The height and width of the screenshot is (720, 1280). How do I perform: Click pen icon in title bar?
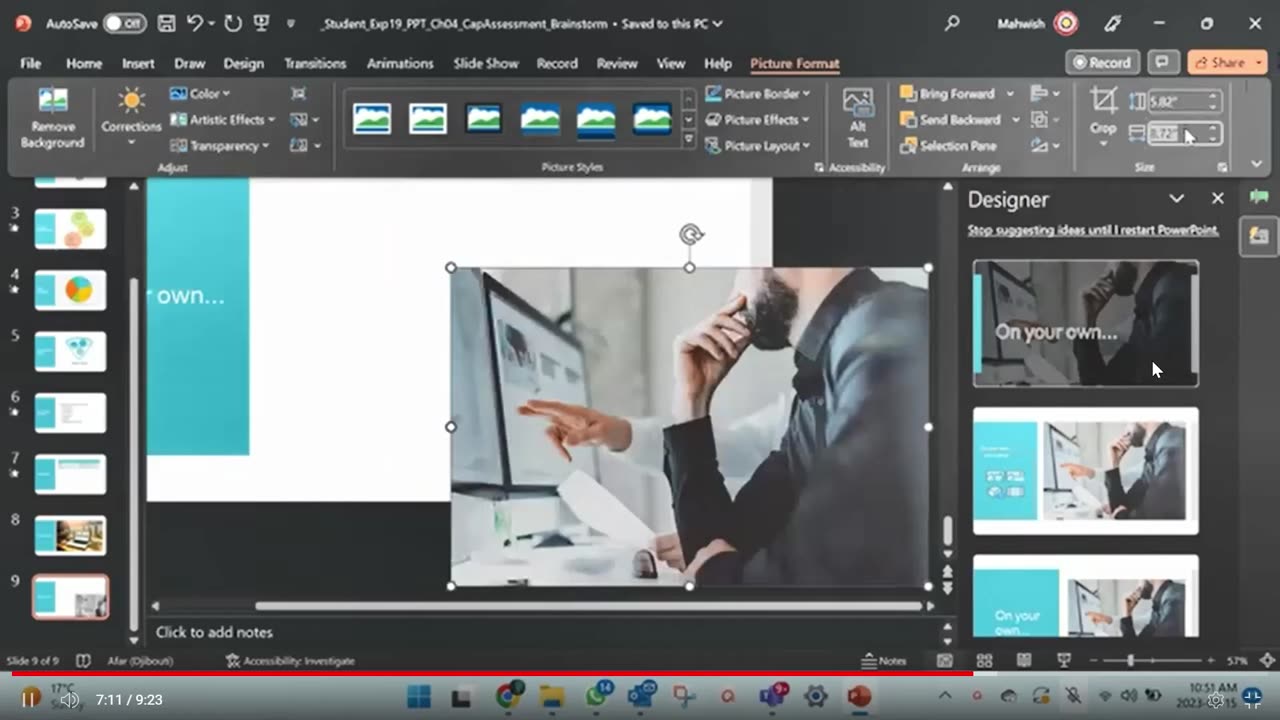[1112, 23]
